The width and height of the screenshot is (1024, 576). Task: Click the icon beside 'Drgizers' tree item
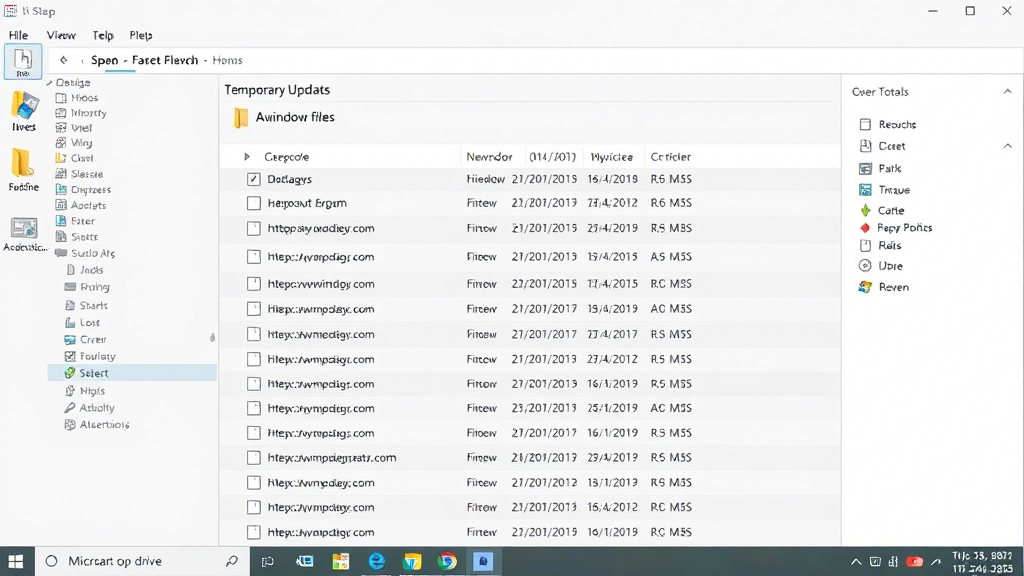pyautogui.click(x=61, y=189)
